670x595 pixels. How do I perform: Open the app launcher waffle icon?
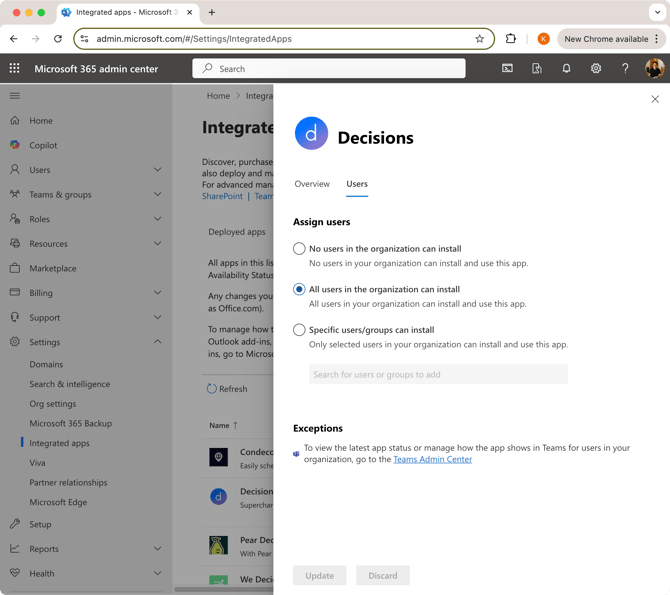tap(15, 68)
